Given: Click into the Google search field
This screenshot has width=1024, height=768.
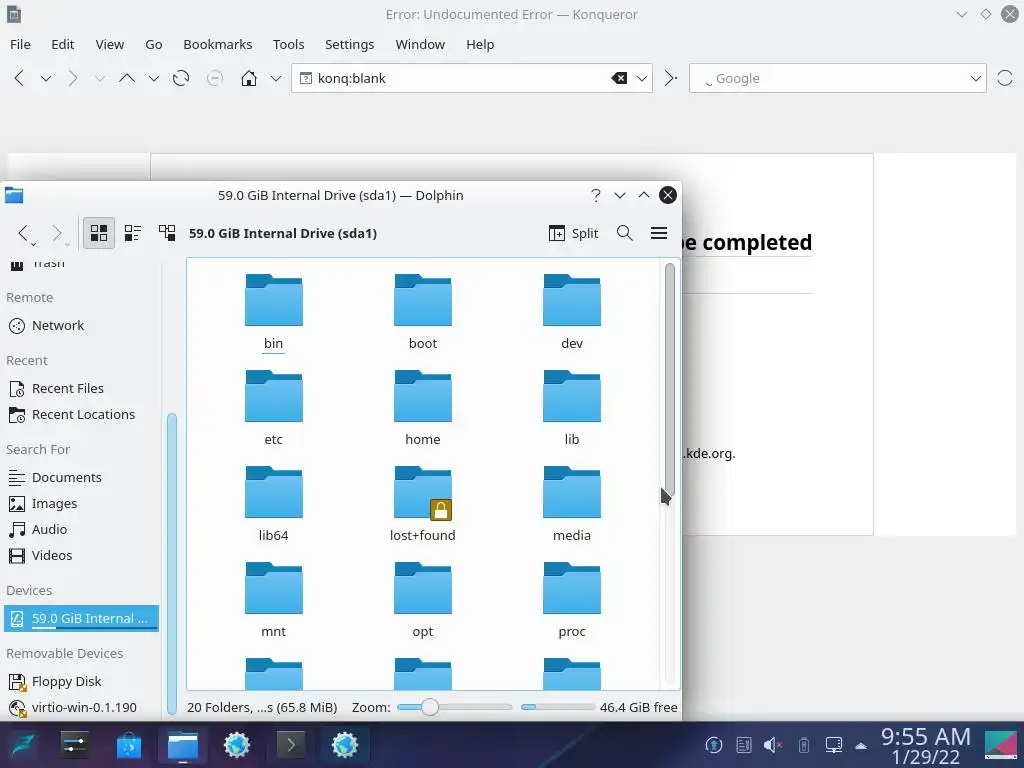Looking at the screenshot, I should pyautogui.click(x=836, y=78).
